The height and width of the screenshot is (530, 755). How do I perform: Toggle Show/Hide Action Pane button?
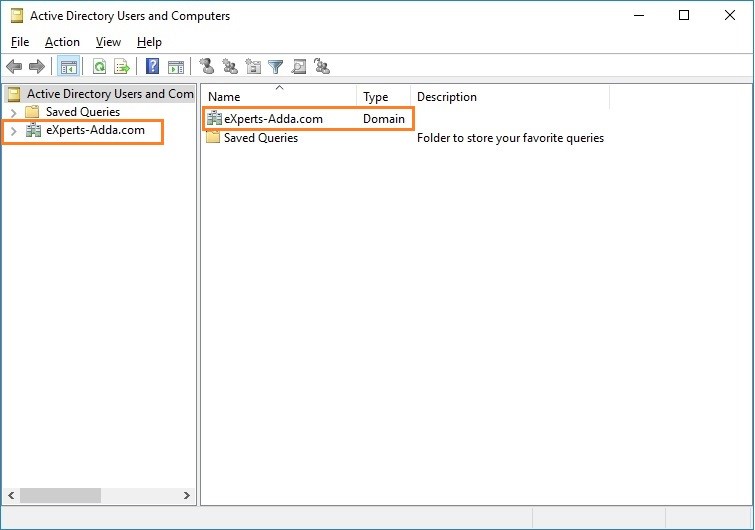(176, 67)
